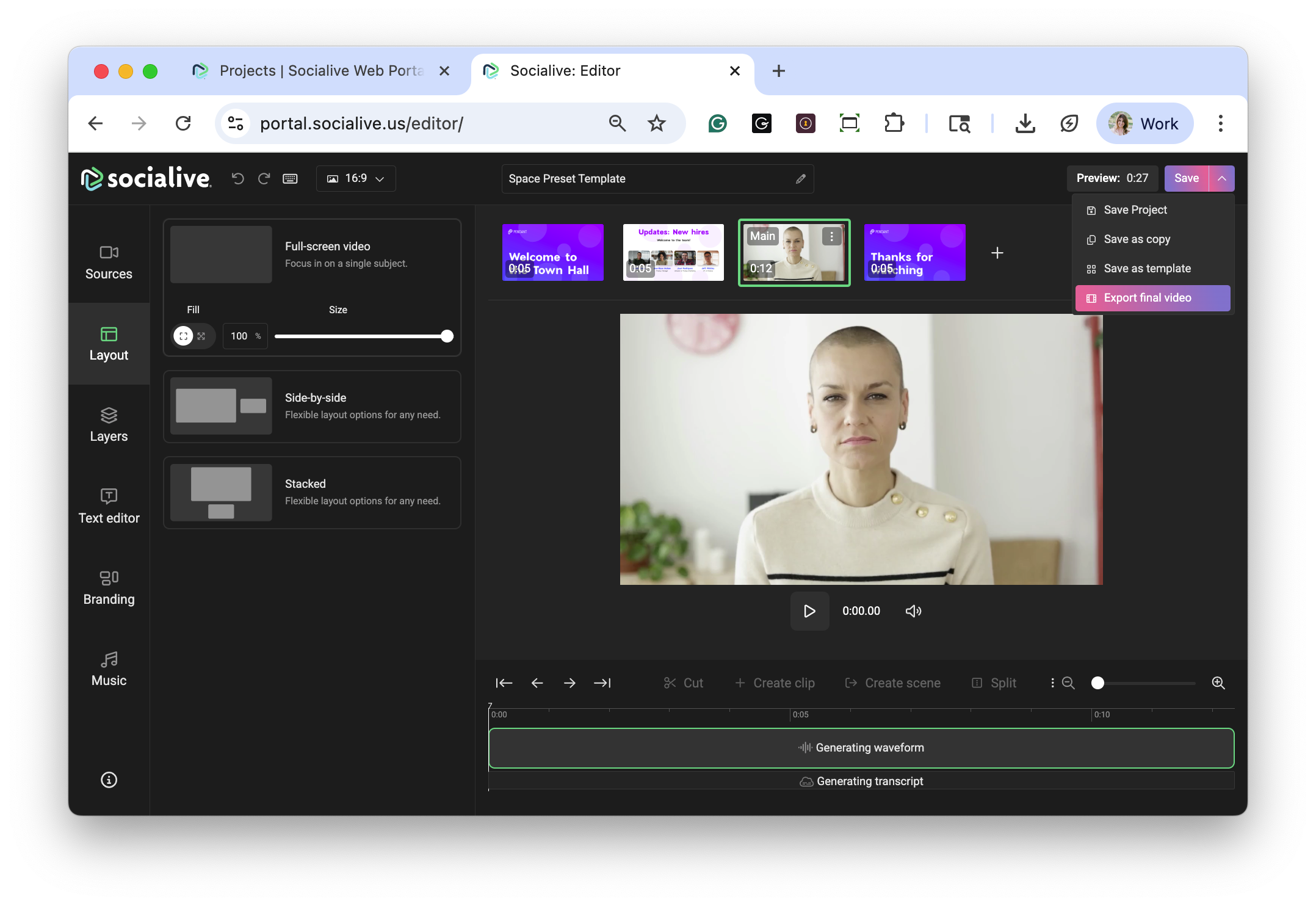This screenshot has width=1316, height=906.
Task: Open the info icon in sidebar
Action: point(109,780)
